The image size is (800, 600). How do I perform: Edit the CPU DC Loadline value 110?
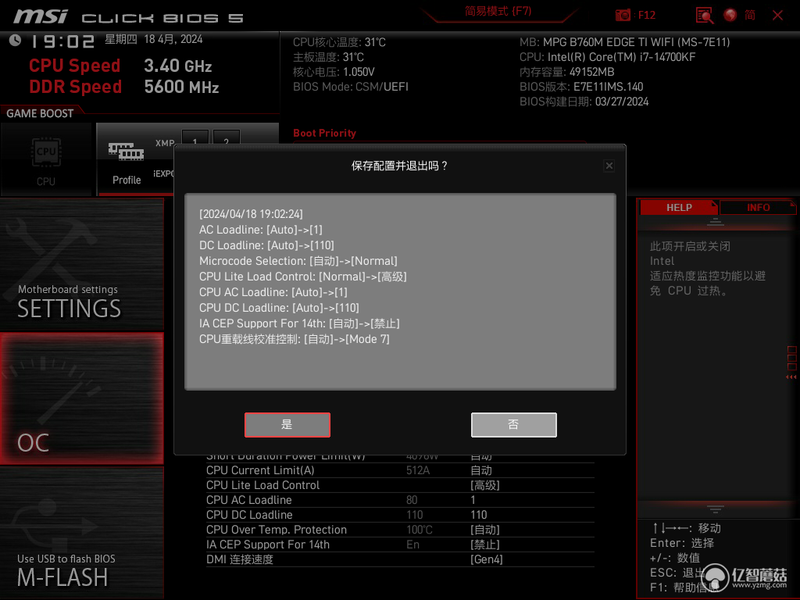[479, 515]
